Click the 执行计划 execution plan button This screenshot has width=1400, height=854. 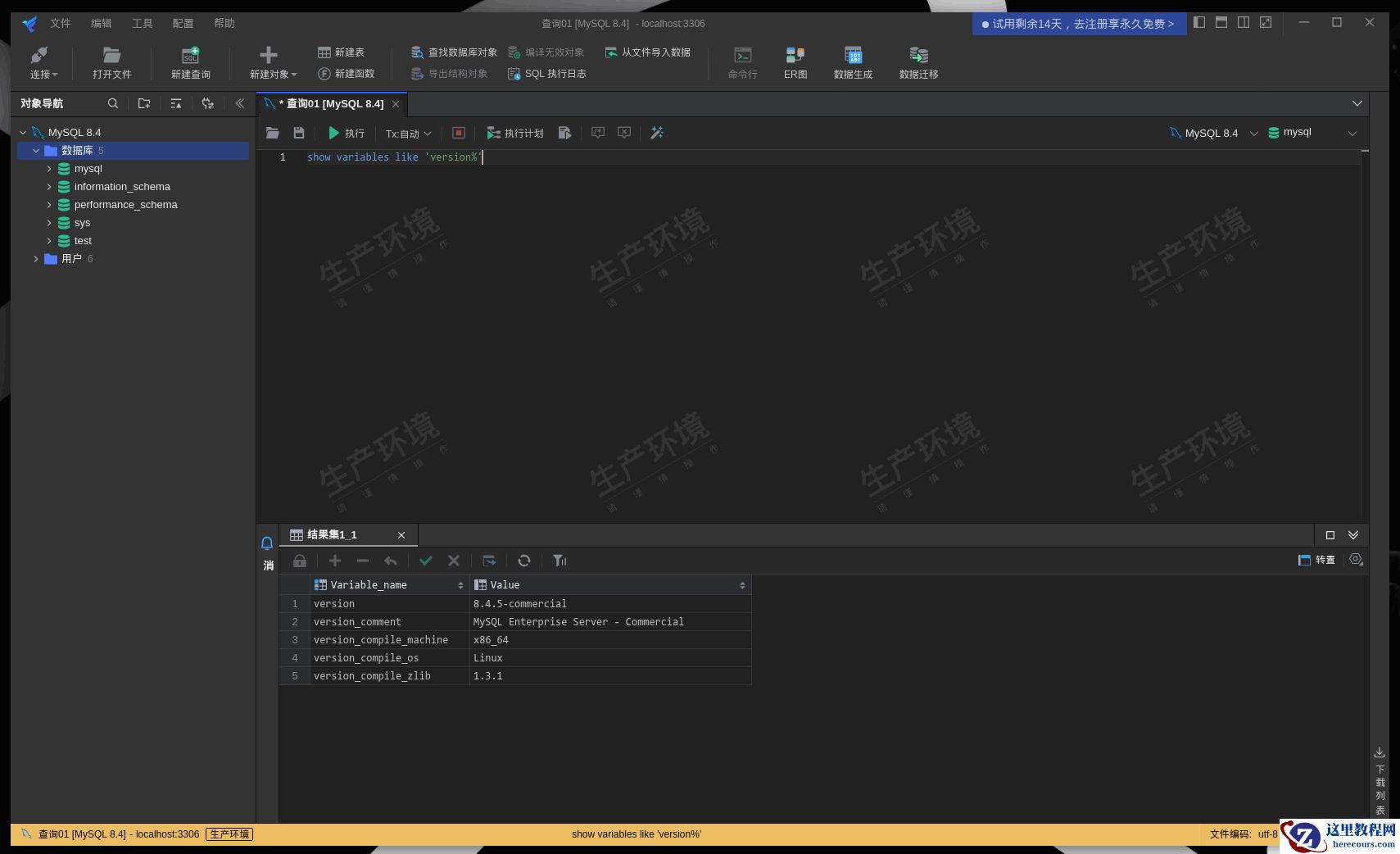coord(515,133)
